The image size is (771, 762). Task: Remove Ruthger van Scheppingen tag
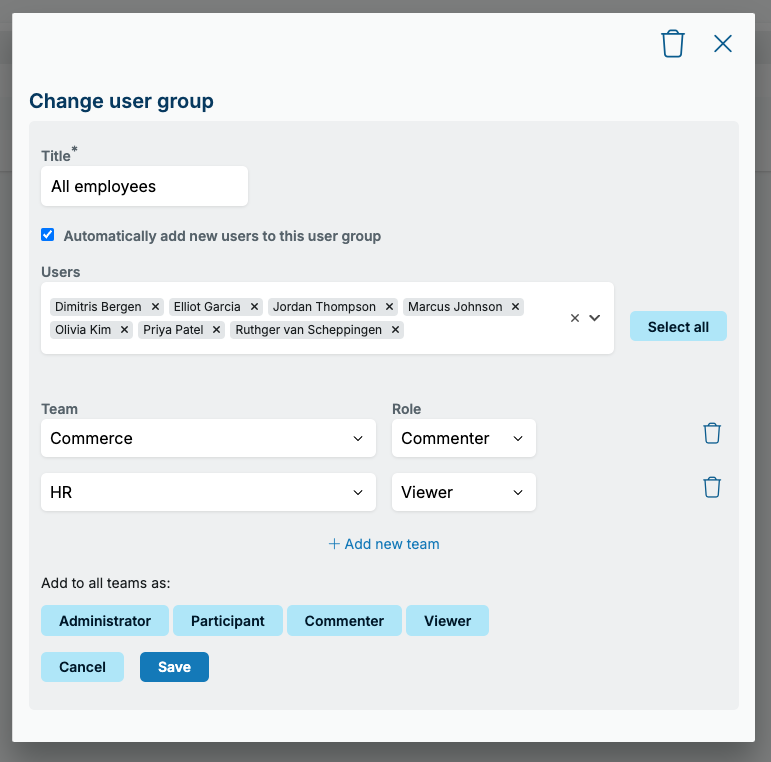point(395,330)
